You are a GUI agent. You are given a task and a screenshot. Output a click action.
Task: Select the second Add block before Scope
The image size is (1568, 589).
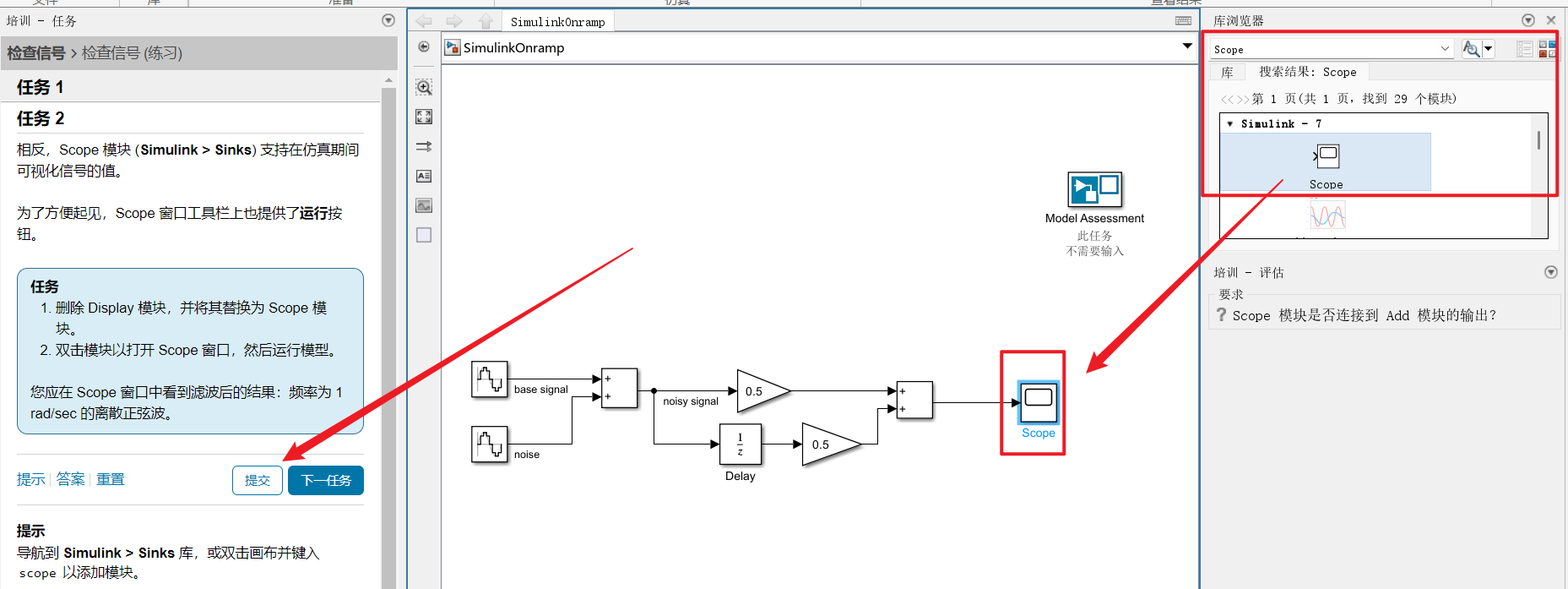(x=914, y=400)
